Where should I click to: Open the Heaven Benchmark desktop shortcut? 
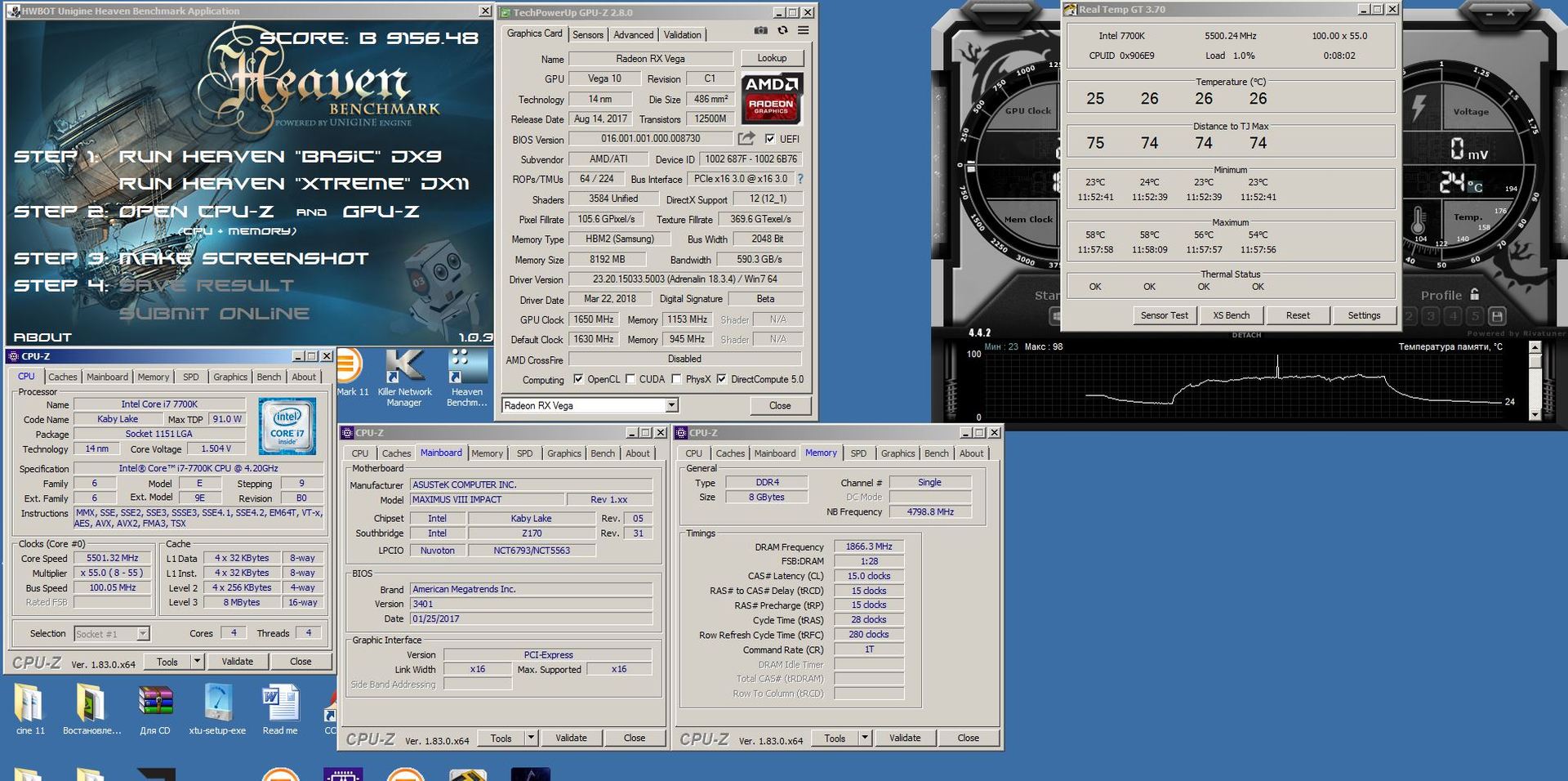coord(467,378)
